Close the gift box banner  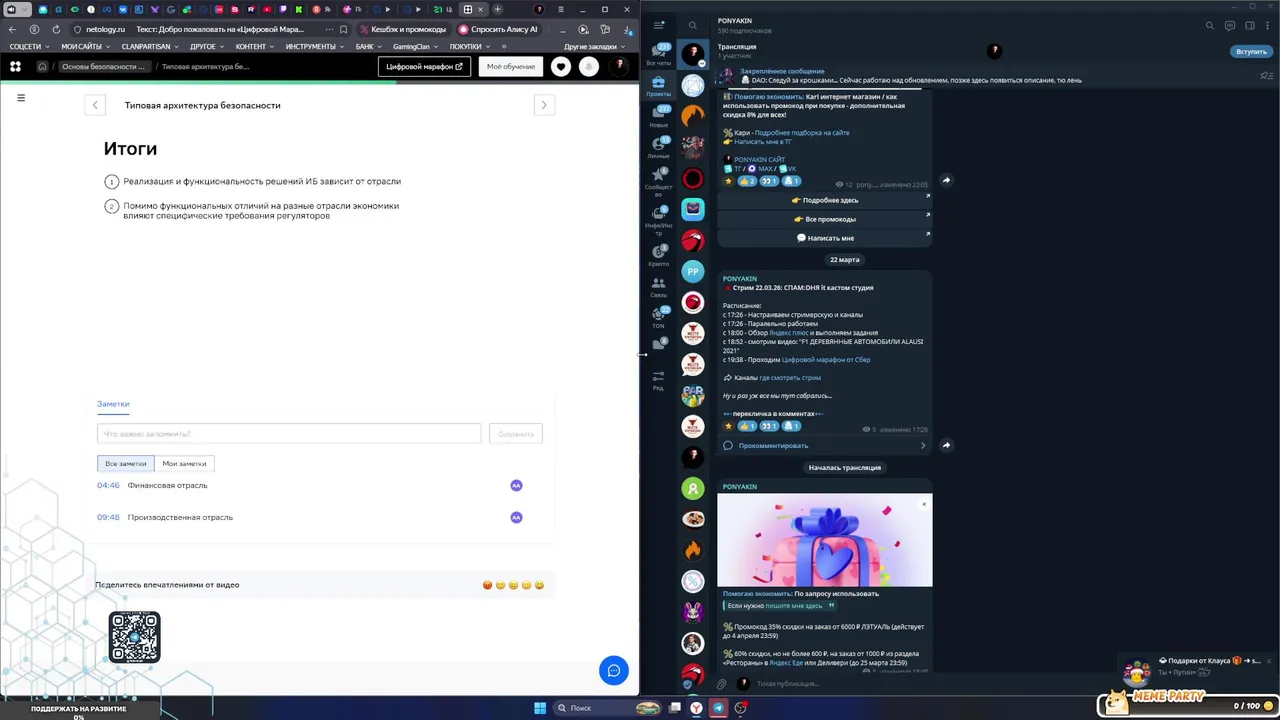924,503
